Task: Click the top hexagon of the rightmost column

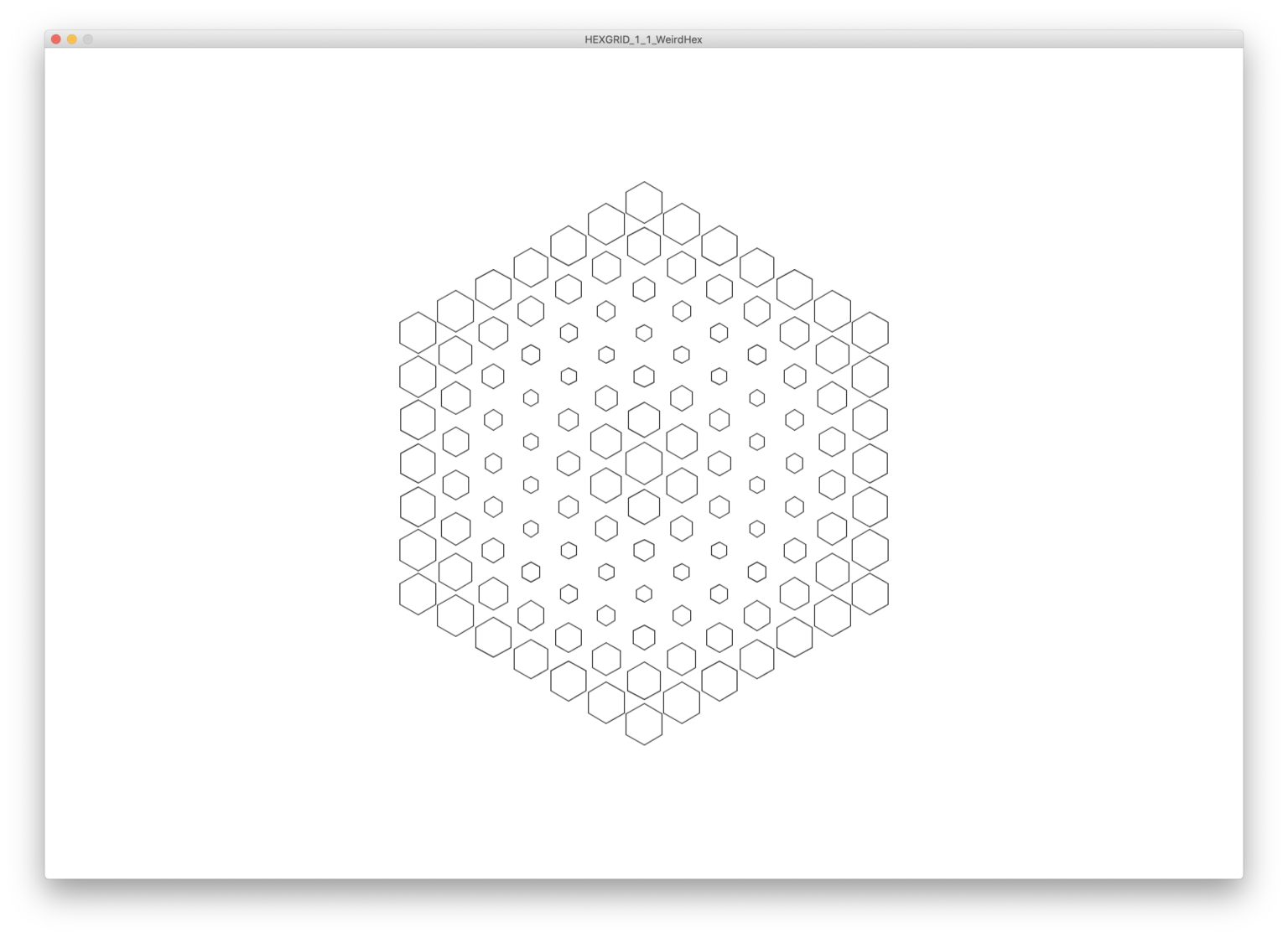Action: (870, 333)
